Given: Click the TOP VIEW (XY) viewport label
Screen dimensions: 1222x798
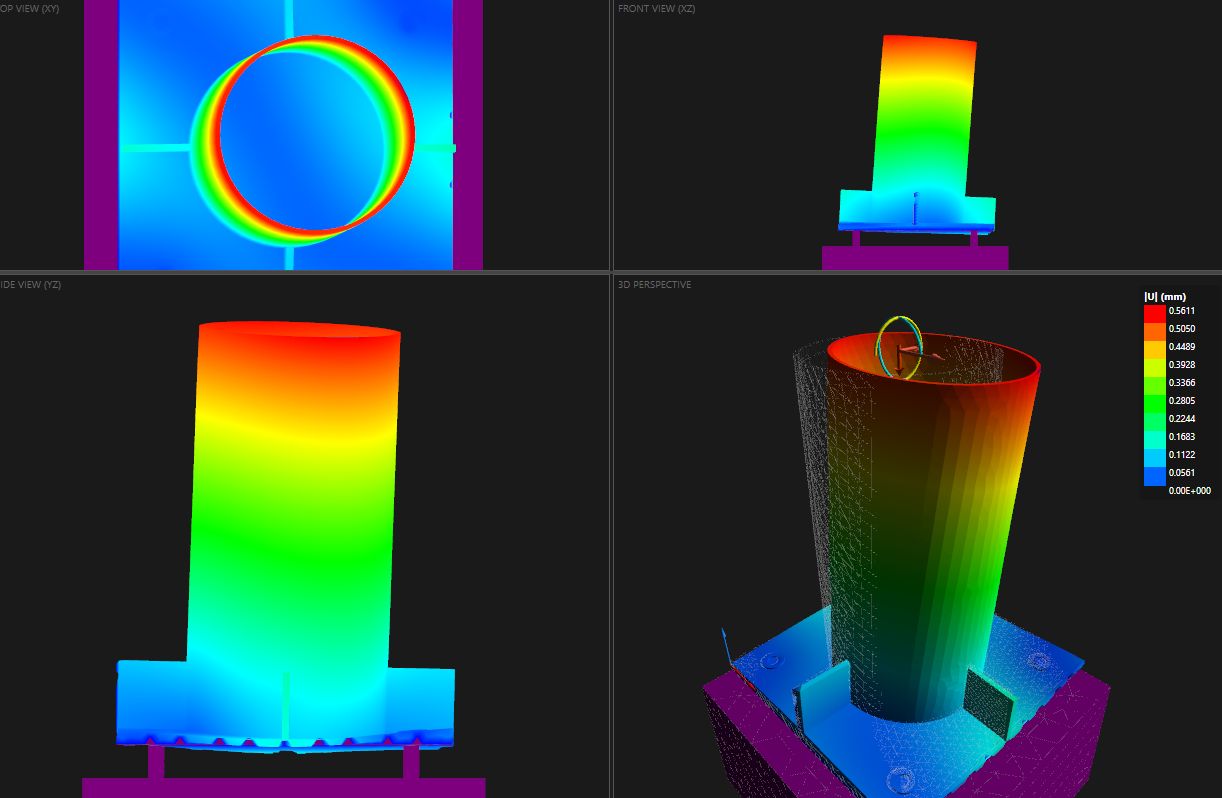Looking at the screenshot, I should tap(30, 9).
